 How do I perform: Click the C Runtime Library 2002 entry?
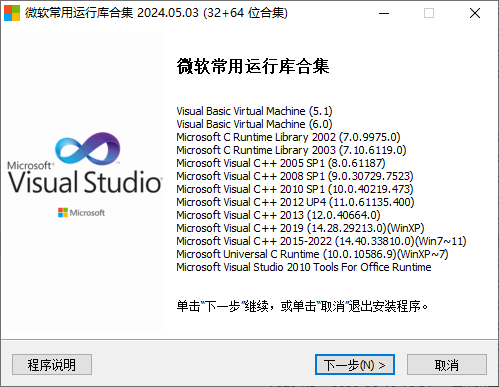click(288, 137)
